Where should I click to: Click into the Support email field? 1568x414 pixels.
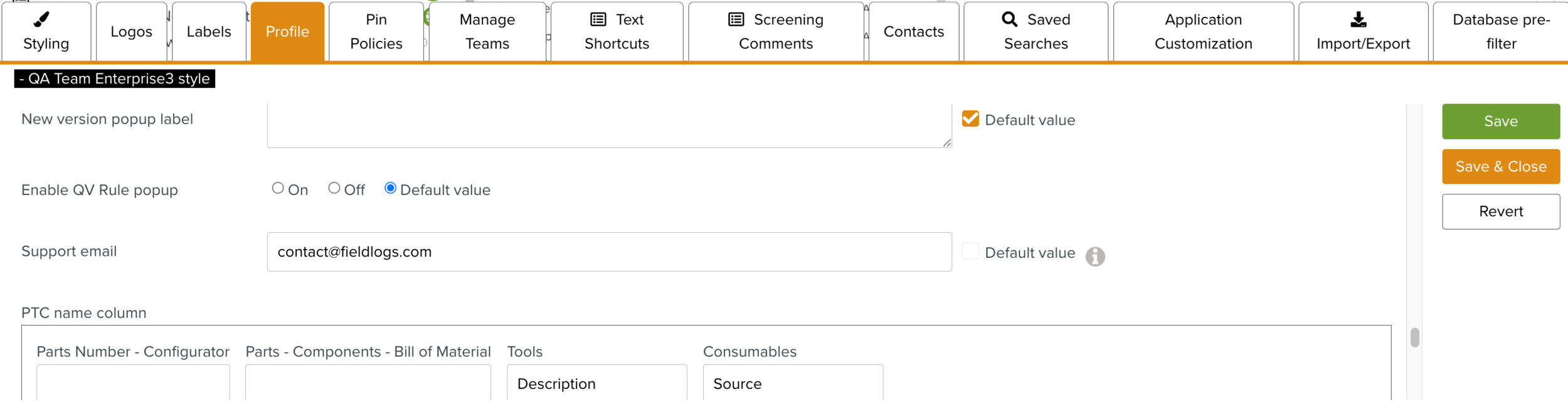pos(608,252)
